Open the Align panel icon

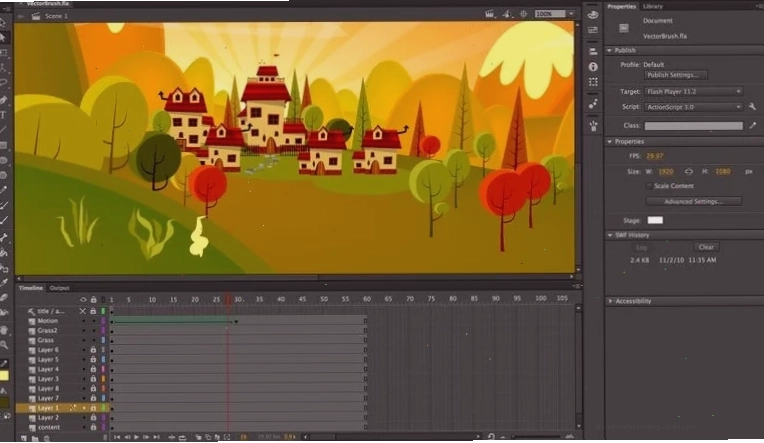[x=593, y=51]
